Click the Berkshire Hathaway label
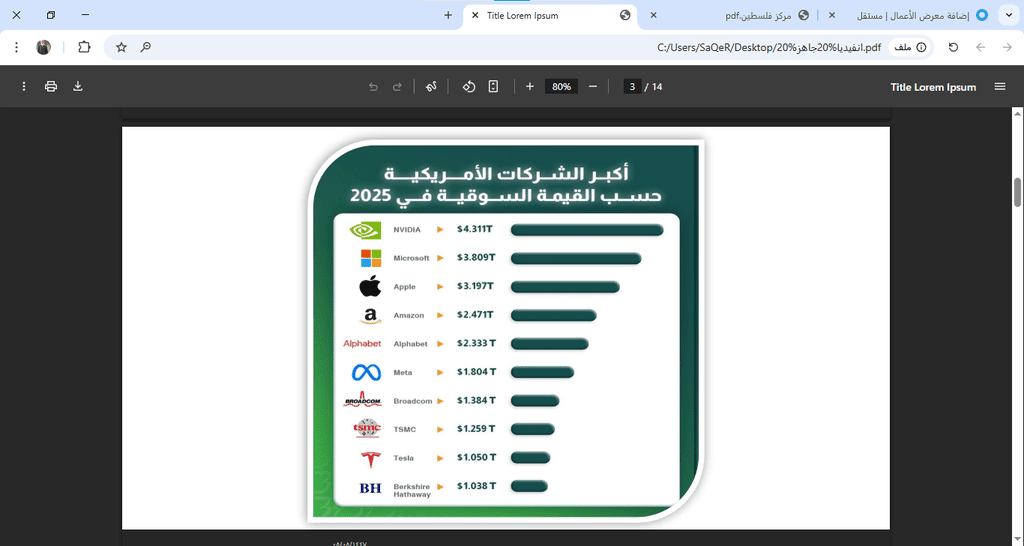Image resolution: width=1024 pixels, height=546 pixels. [412, 490]
